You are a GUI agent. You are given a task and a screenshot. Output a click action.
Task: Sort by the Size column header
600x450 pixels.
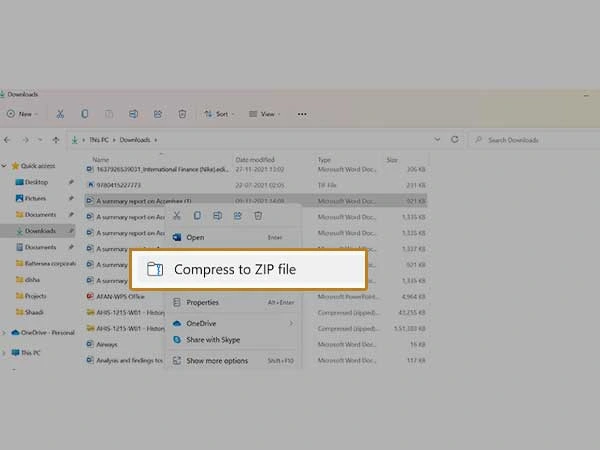point(392,160)
